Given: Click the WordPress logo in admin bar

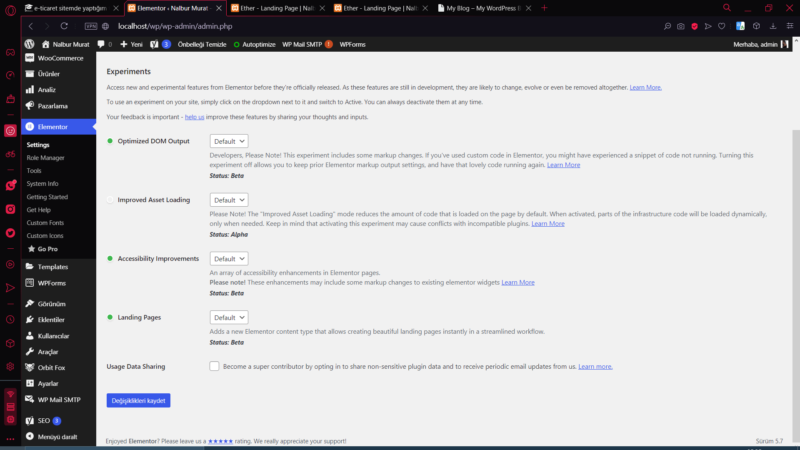Looking at the screenshot, I should coord(30,44).
